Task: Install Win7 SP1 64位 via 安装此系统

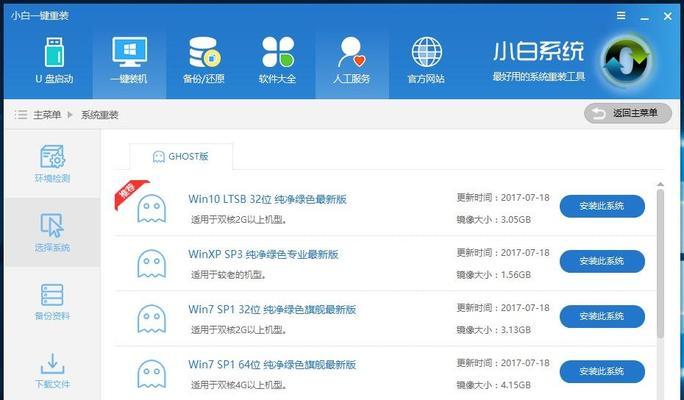Action: [x=602, y=372]
